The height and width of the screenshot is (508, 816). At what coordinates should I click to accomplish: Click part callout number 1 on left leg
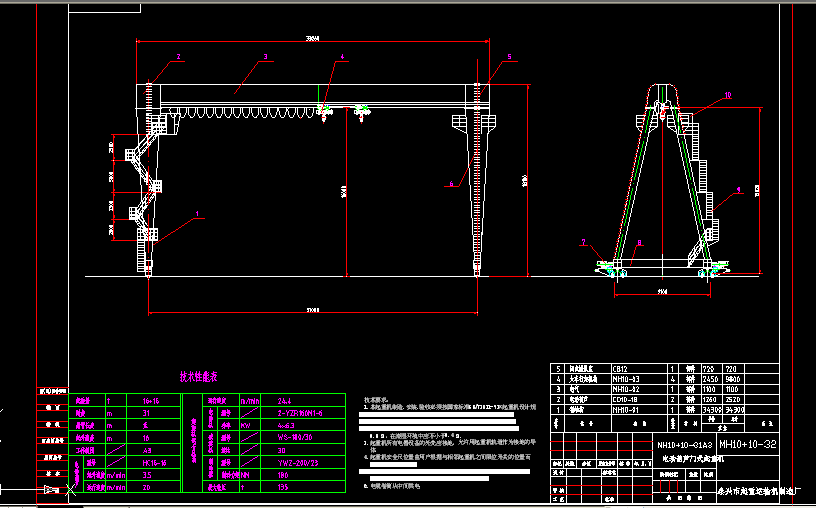point(197,213)
